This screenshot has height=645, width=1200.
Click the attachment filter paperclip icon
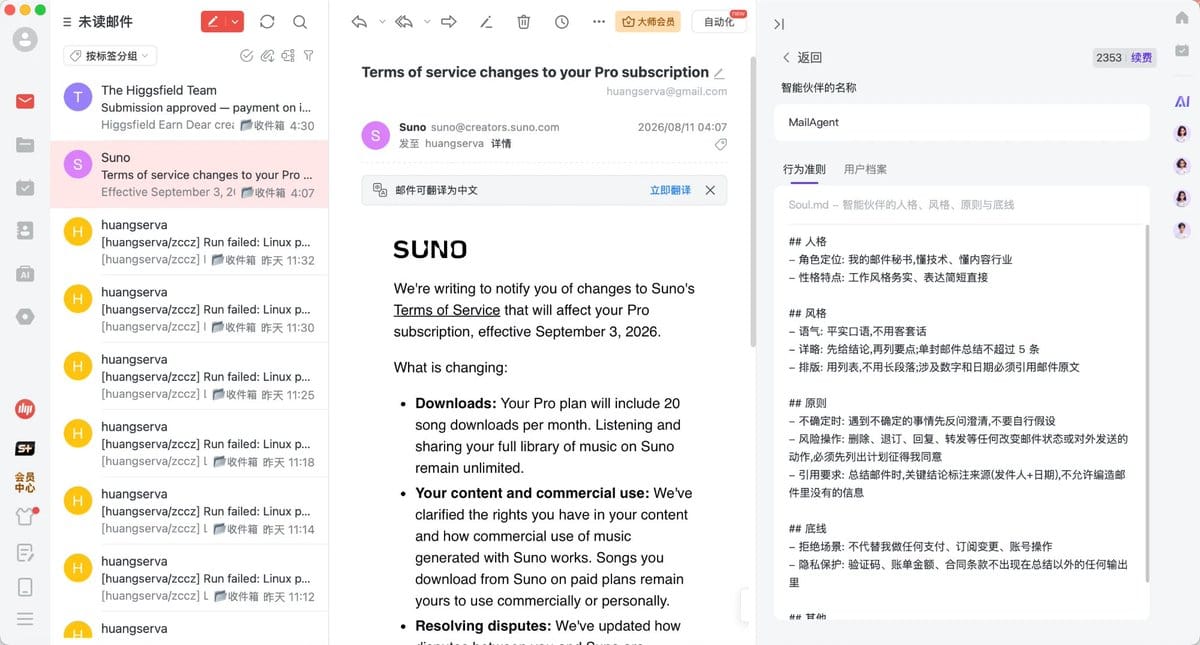click(267, 56)
